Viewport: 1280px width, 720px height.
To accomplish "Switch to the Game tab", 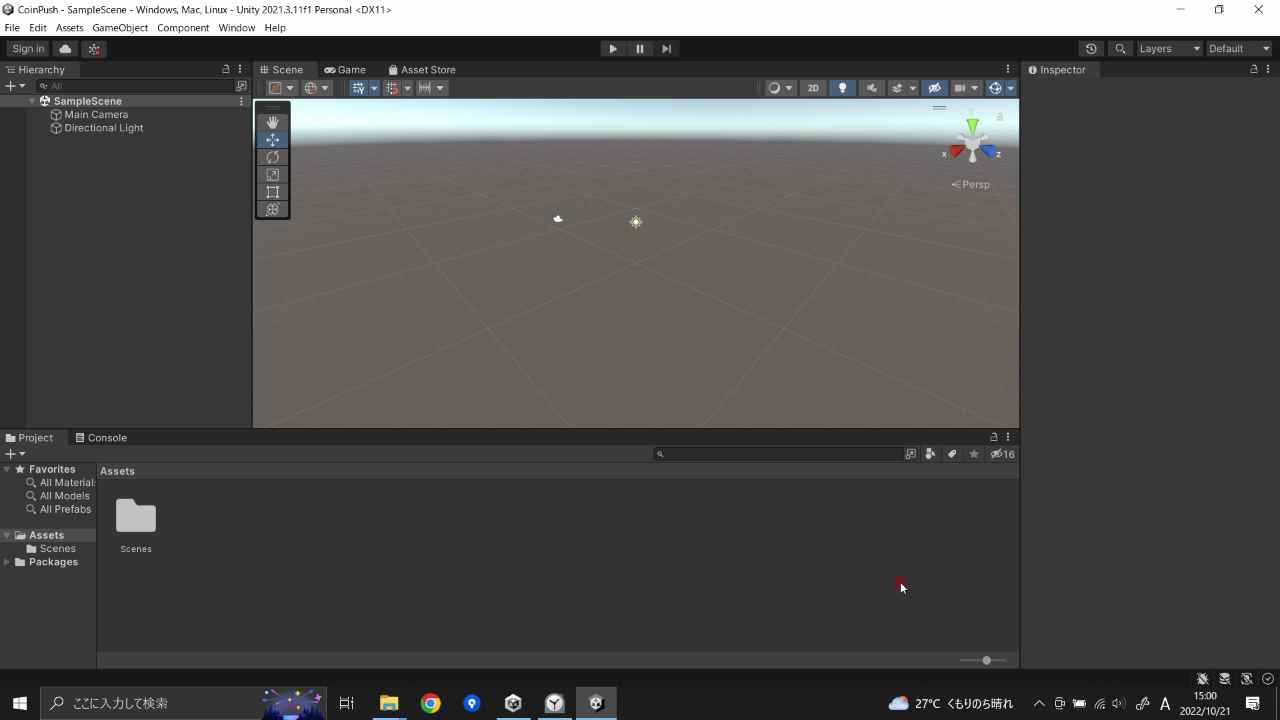I will (345, 70).
